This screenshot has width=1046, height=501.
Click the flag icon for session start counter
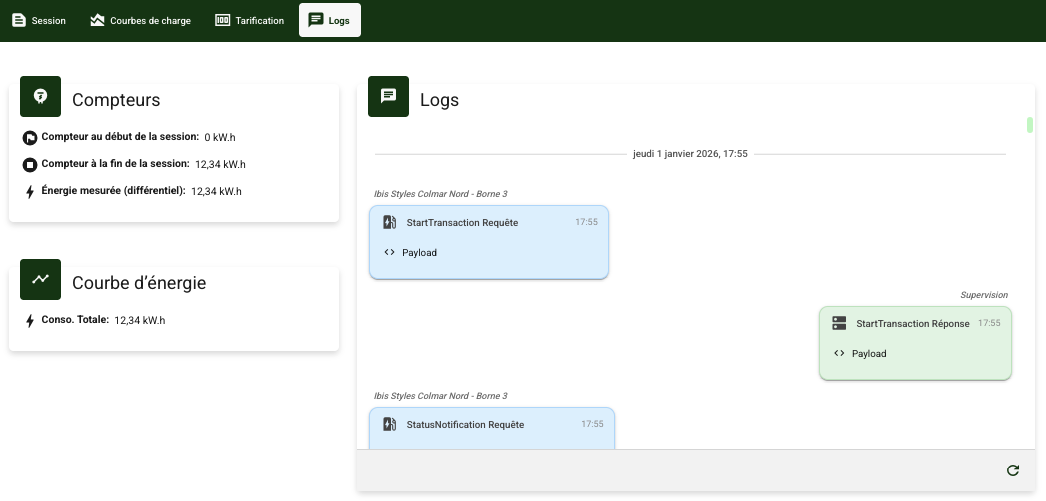(x=30, y=138)
